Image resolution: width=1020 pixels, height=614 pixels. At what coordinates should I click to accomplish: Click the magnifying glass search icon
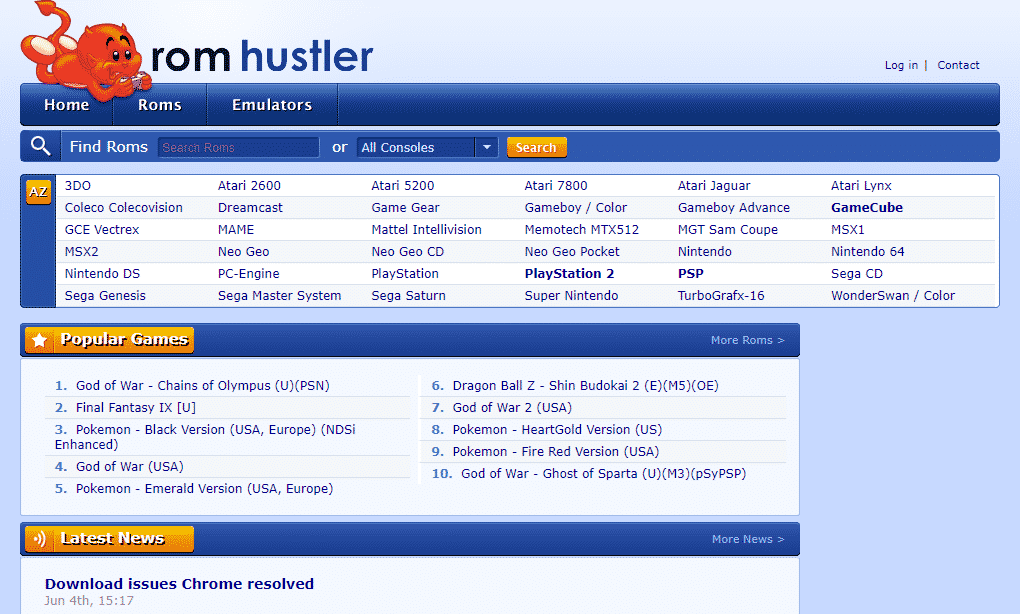(x=40, y=146)
